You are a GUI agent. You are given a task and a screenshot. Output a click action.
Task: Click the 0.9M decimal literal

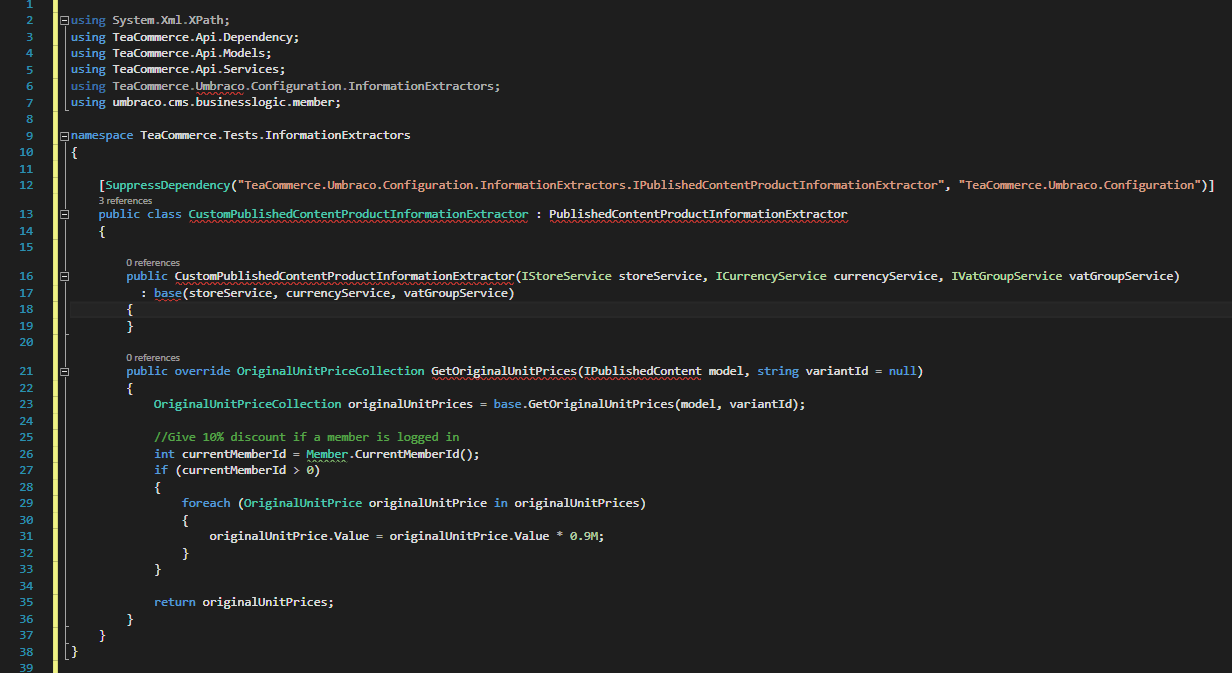(583, 536)
